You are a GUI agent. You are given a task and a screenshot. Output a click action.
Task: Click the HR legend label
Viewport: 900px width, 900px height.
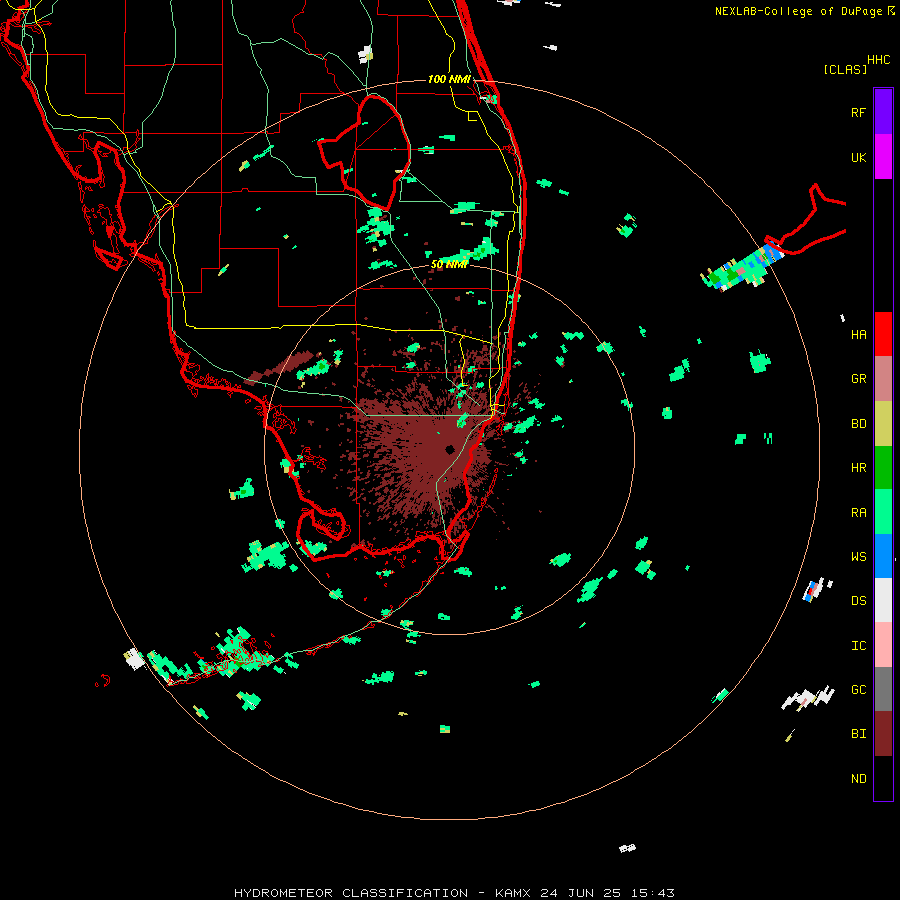click(858, 468)
